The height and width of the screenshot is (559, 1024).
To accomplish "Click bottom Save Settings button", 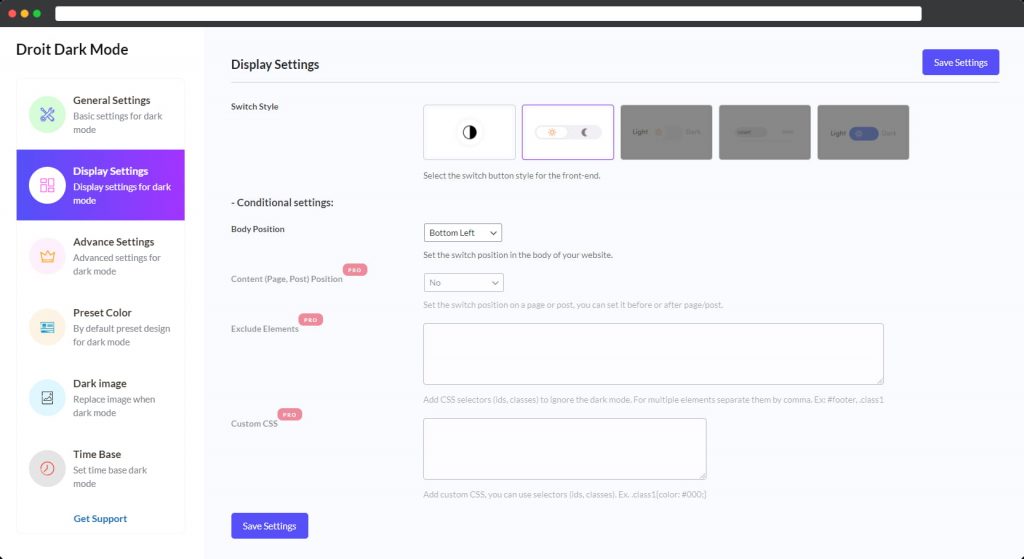I will point(269,526).
